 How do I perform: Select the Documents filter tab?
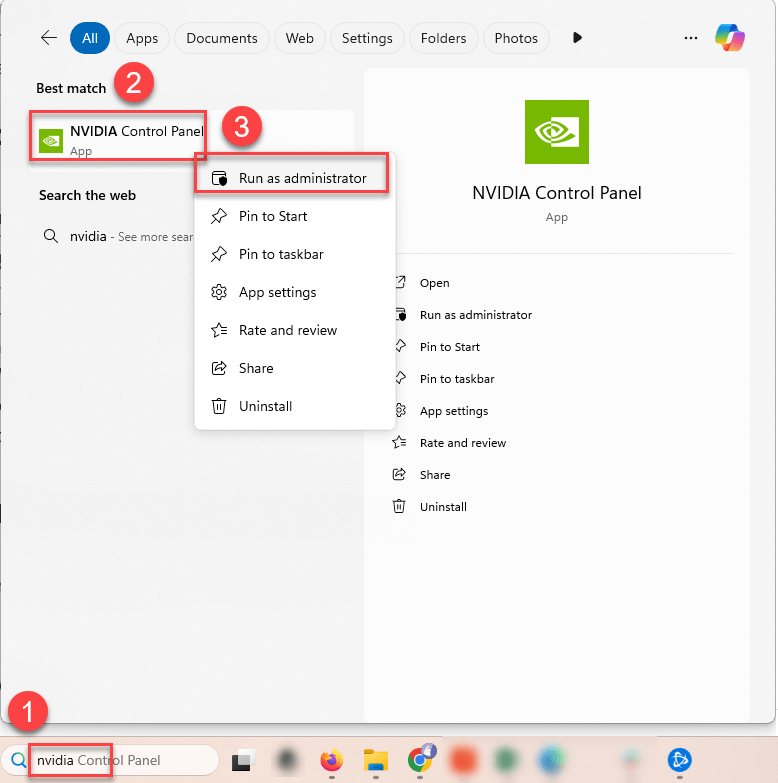point(221,38)
